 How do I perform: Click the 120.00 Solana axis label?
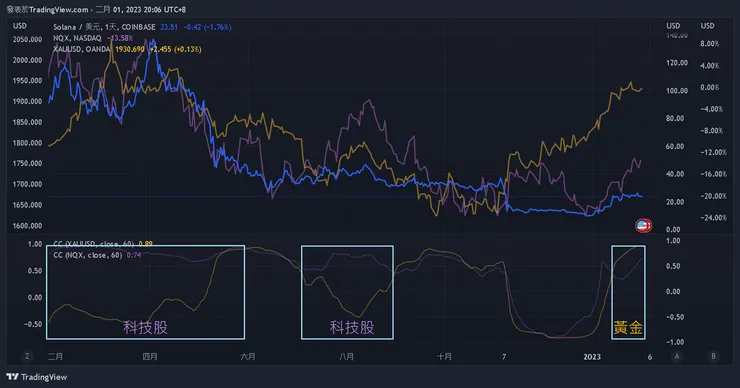point(677,63)
